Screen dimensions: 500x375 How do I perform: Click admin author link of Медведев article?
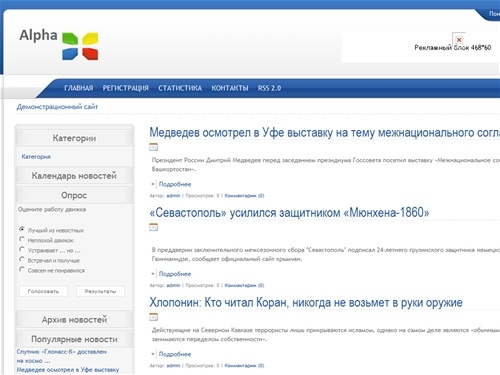coord(173,196)
